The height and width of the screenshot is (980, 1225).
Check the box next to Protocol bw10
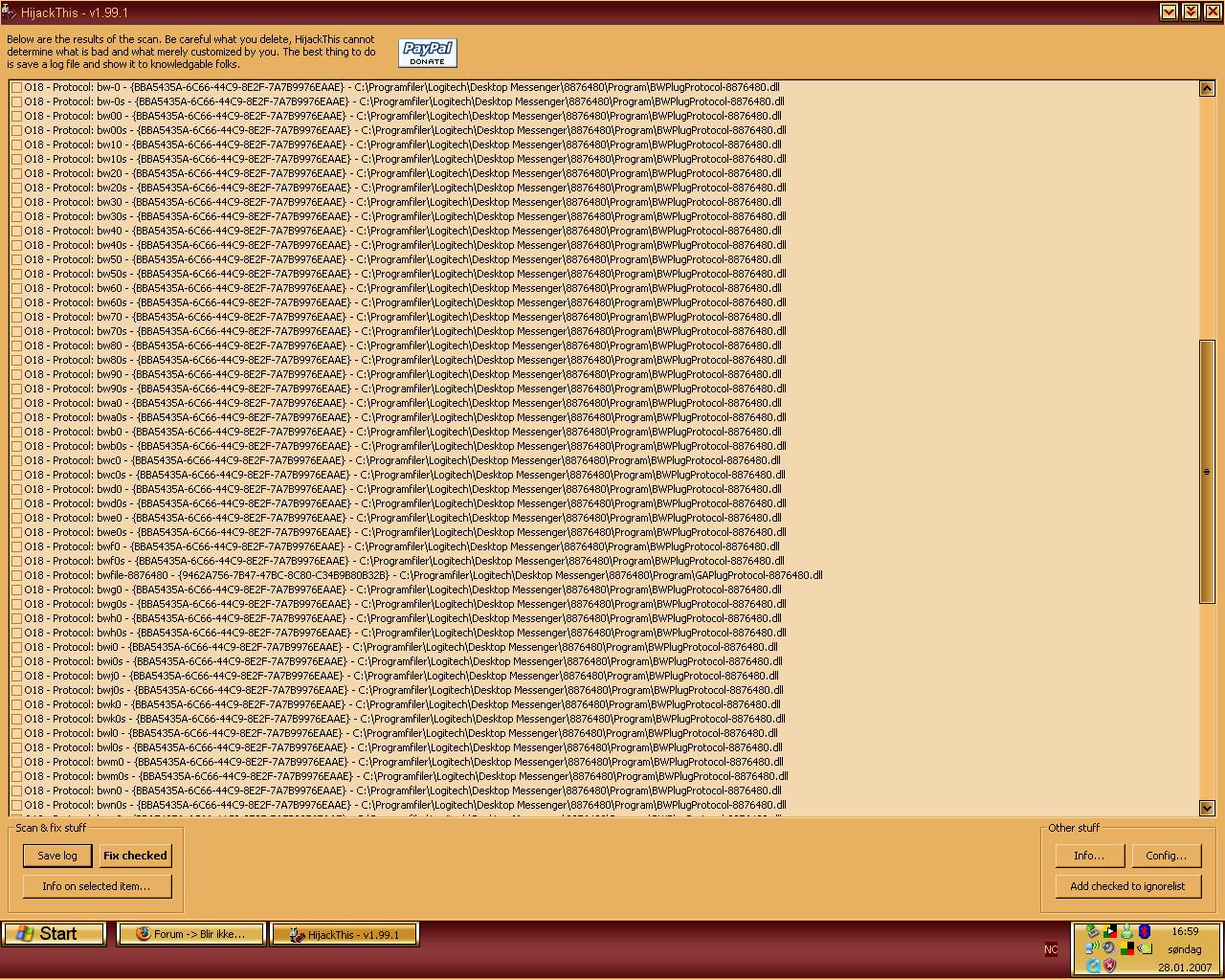[17, 145]
